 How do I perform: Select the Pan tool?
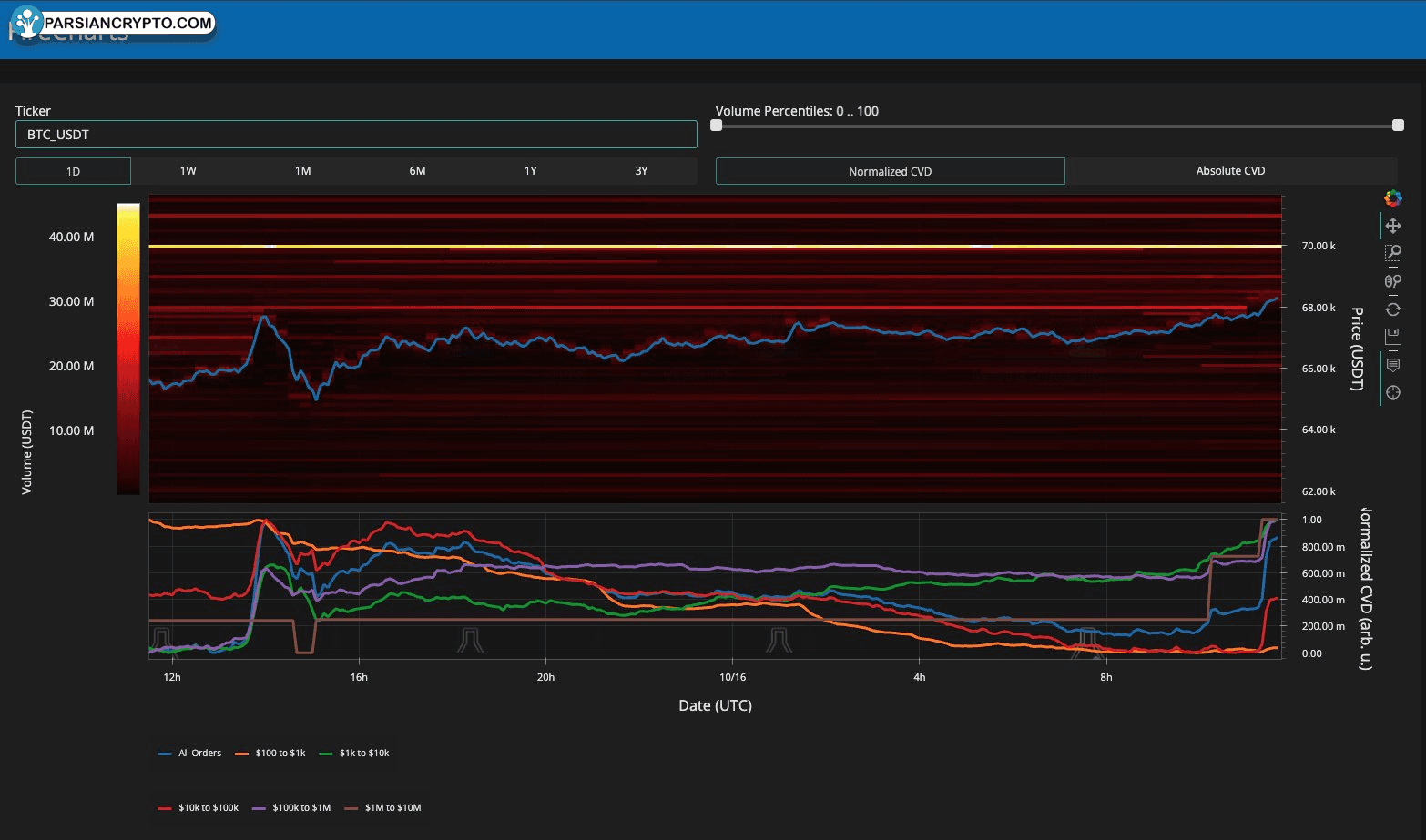1392,226
